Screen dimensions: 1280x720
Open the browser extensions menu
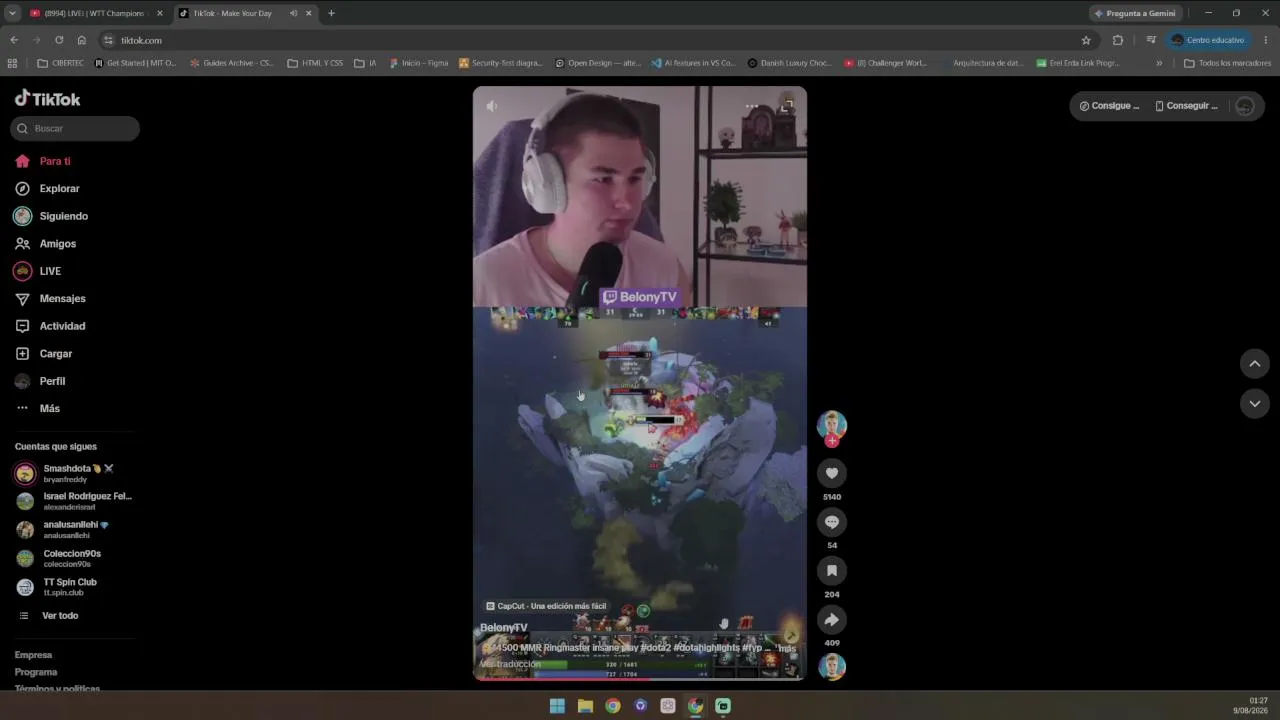[1118, 40]
